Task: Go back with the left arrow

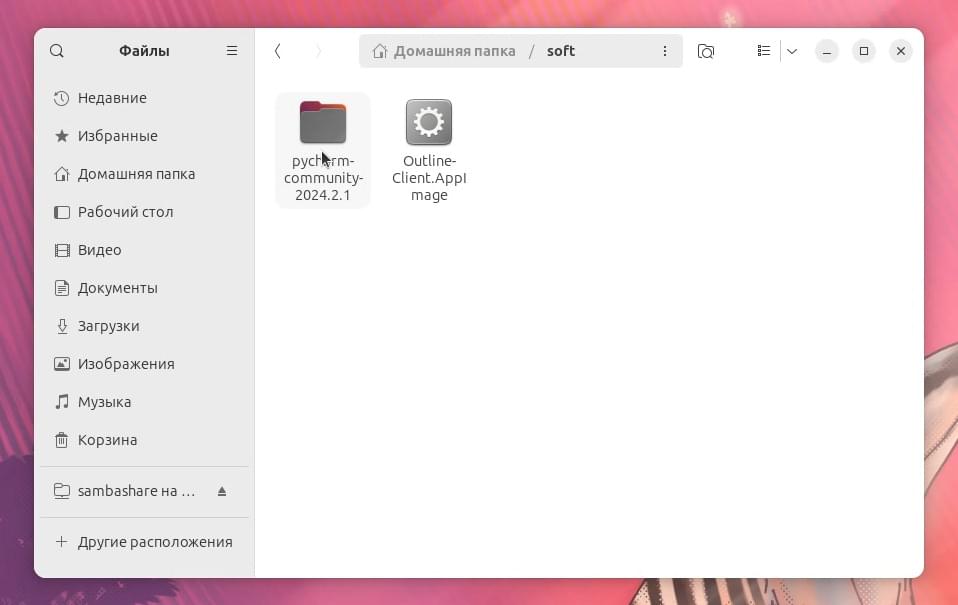Action: pos(277,51)
